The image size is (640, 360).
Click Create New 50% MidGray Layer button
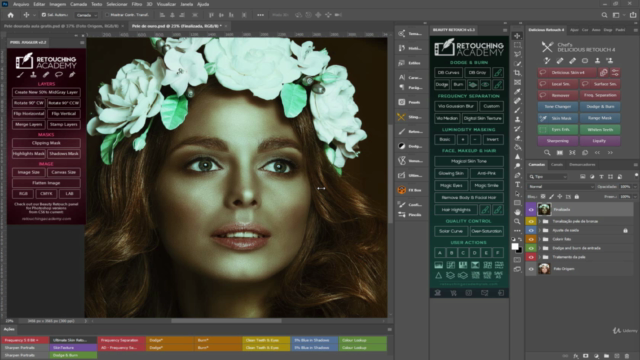[x=46, y=92]
